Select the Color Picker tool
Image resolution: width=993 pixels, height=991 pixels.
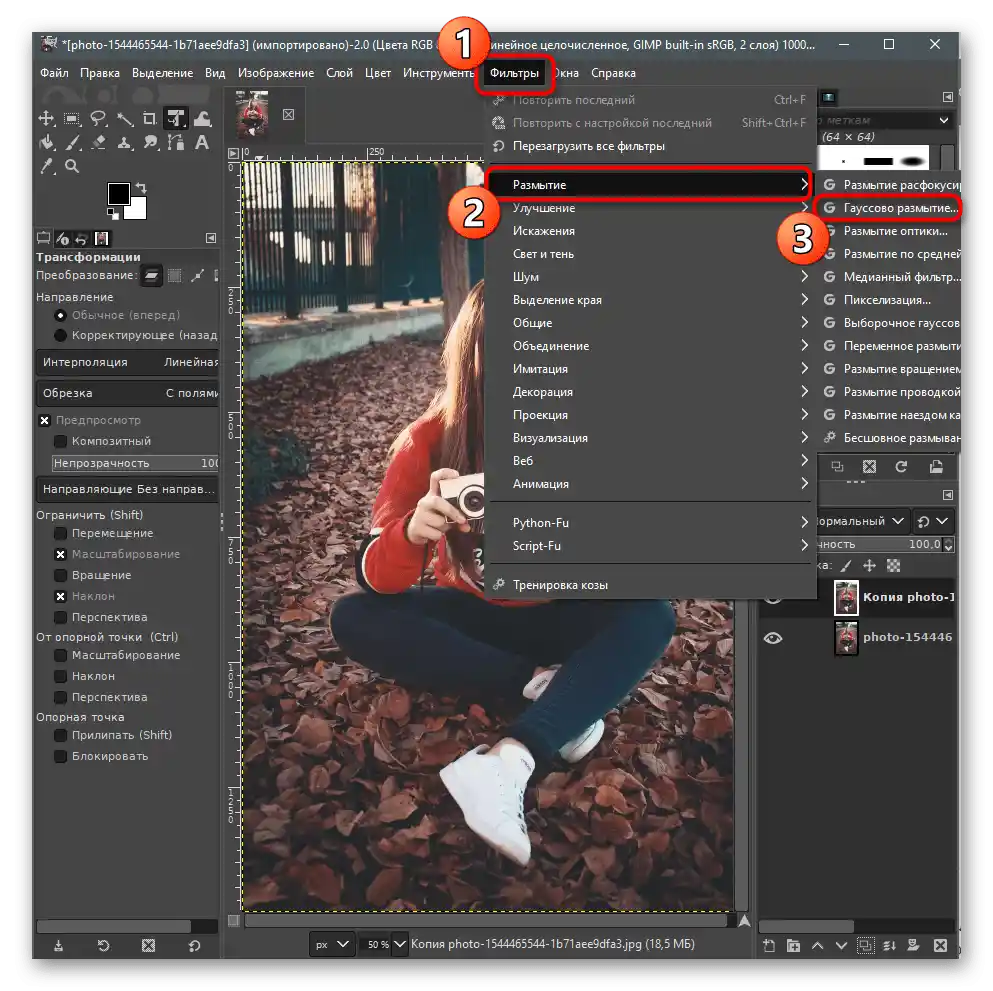coord(46,167)
